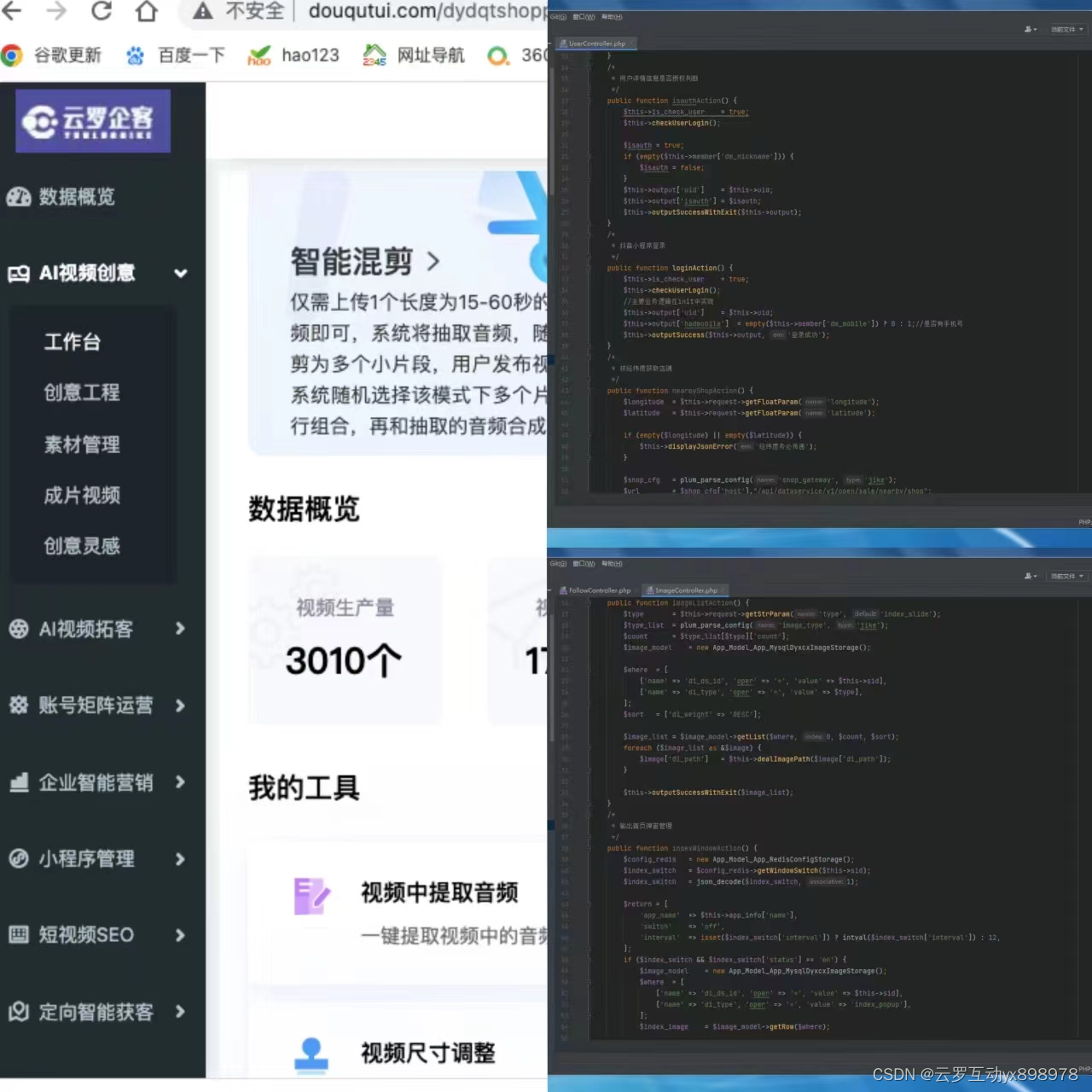The image size is (1092, 1092).
Task: Click the arrow next to 智能混剪
Action: (x=433, y=261)
